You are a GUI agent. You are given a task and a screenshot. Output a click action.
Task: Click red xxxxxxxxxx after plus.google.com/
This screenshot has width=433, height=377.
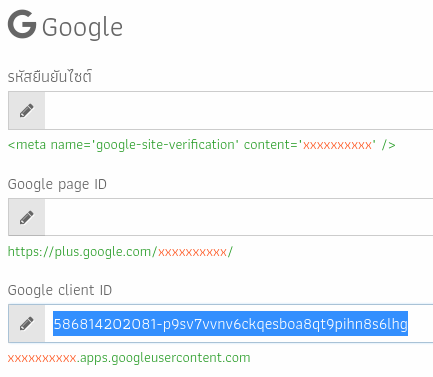[x=192, y=252]
